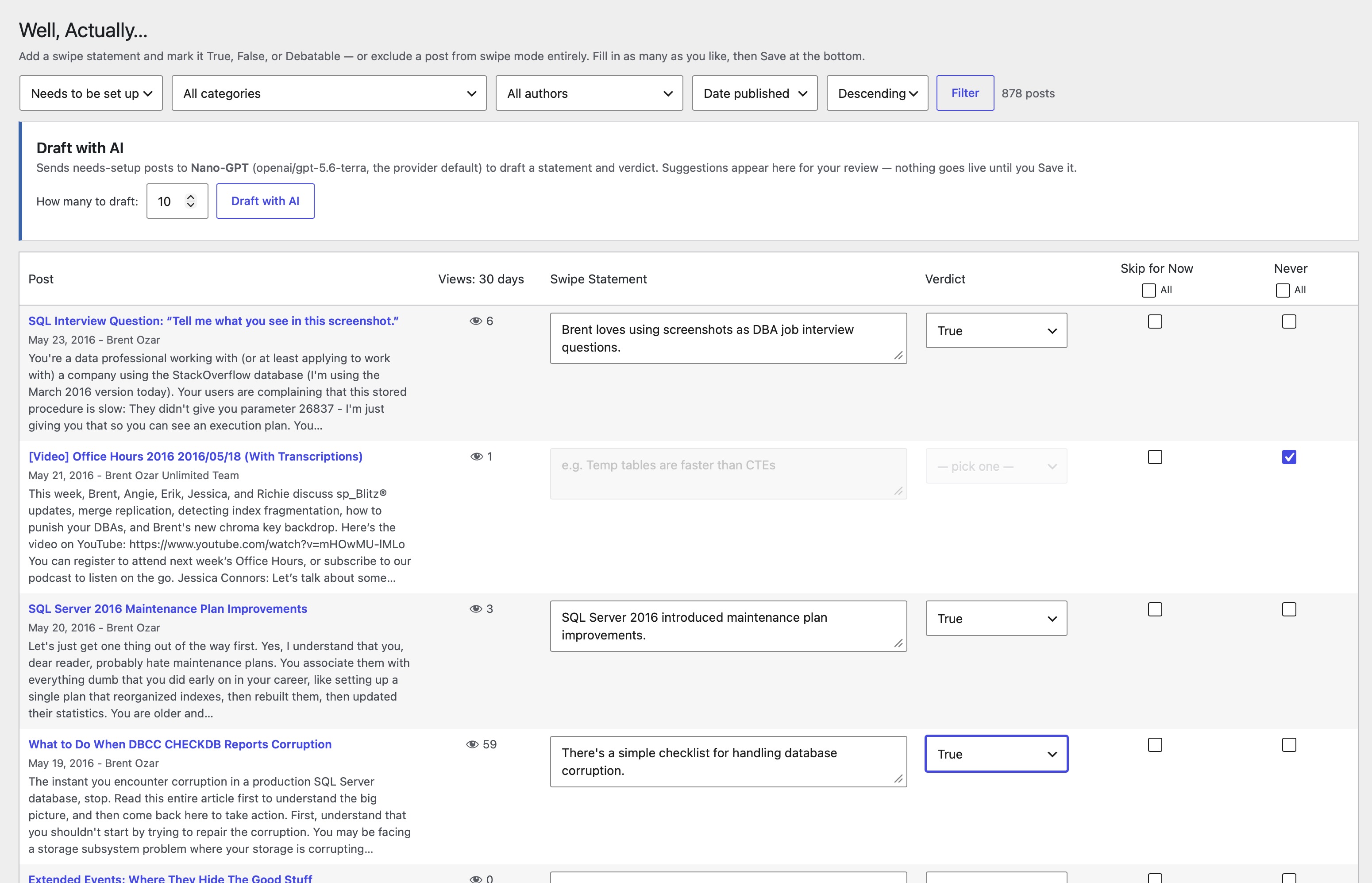This screenshot has width=1372, height=883.
Task: Click the 'Swipe Statement' column header
Action: [598, 279]
